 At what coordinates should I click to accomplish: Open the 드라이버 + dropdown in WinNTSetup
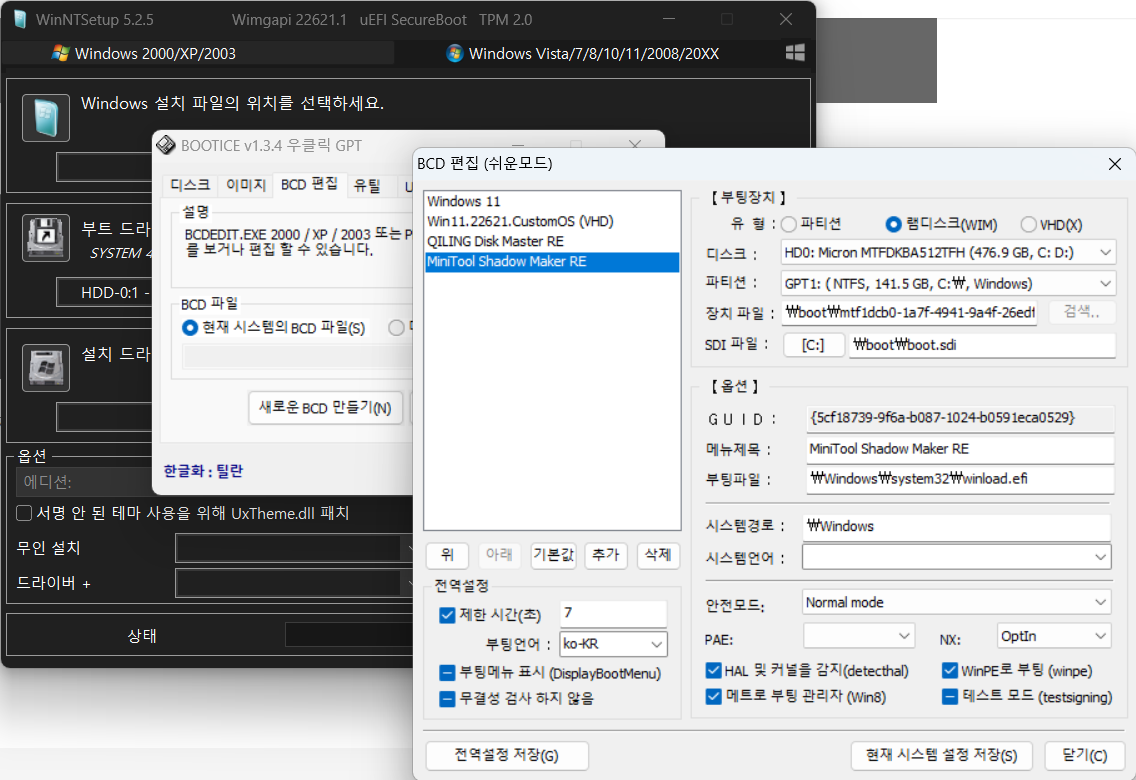click(293, 583)
